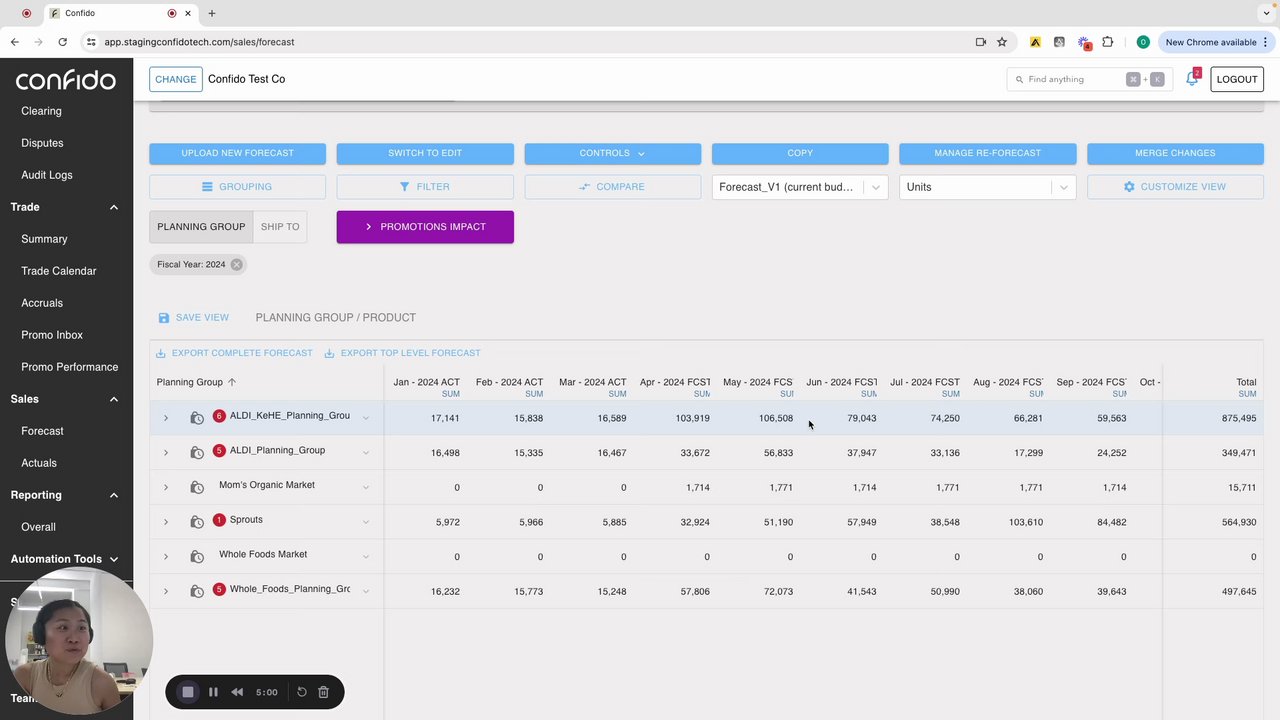Pause the screen recording
The image size is (1280, 720).
(213, 692)
